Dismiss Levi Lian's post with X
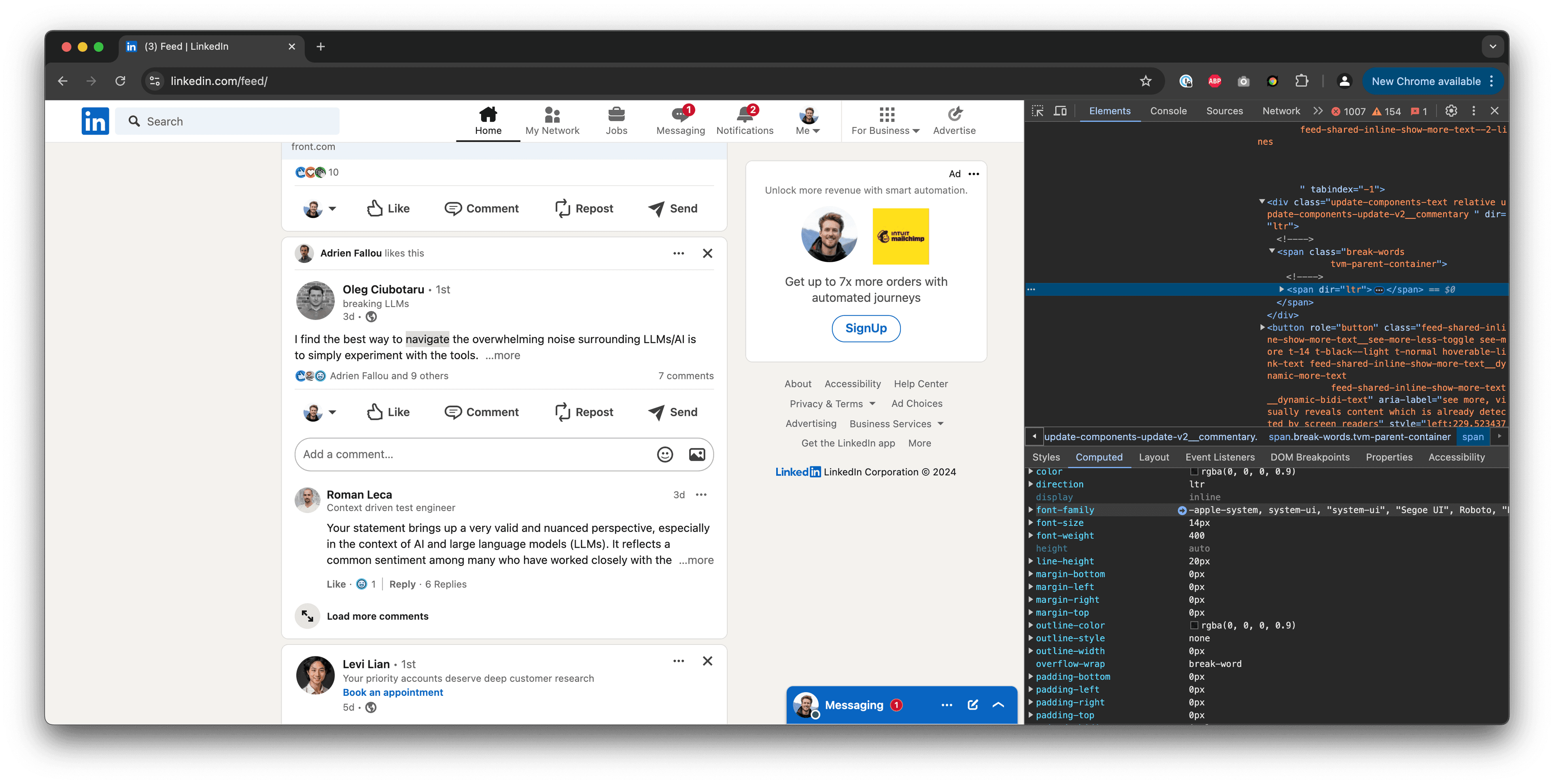 click(707, 661)
